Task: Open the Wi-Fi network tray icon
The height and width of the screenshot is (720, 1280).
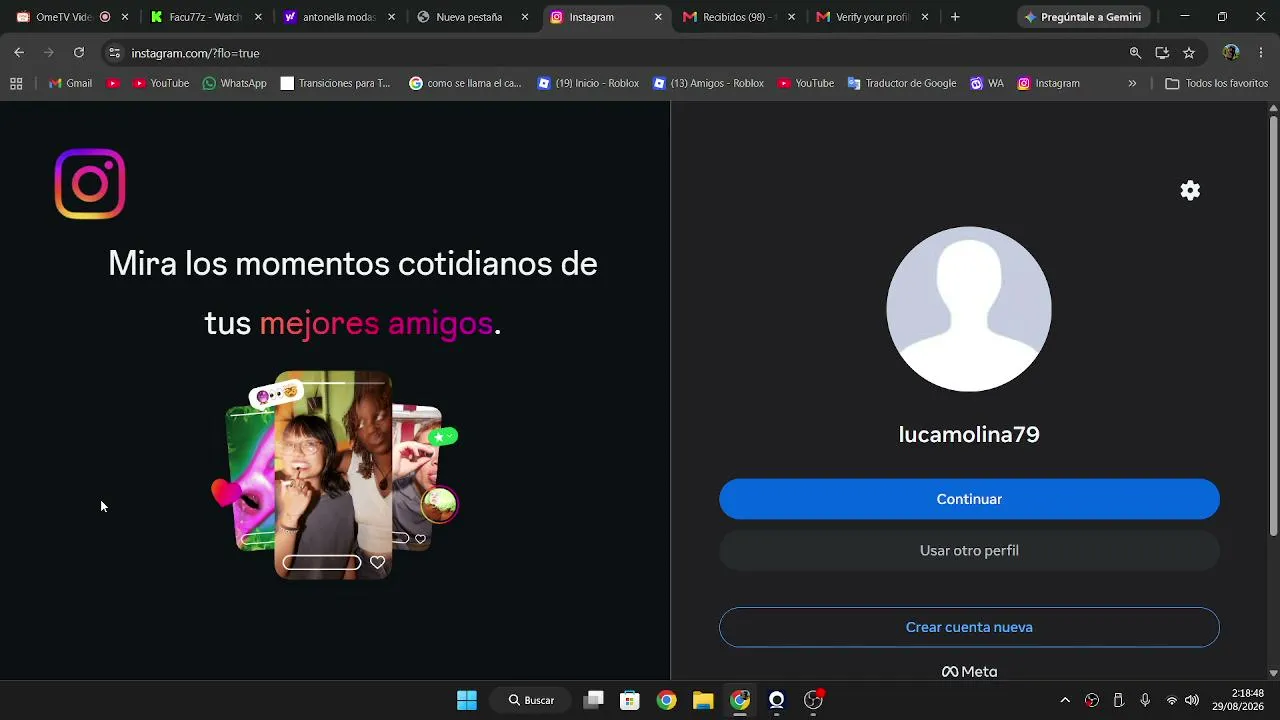Action: 1172,700
